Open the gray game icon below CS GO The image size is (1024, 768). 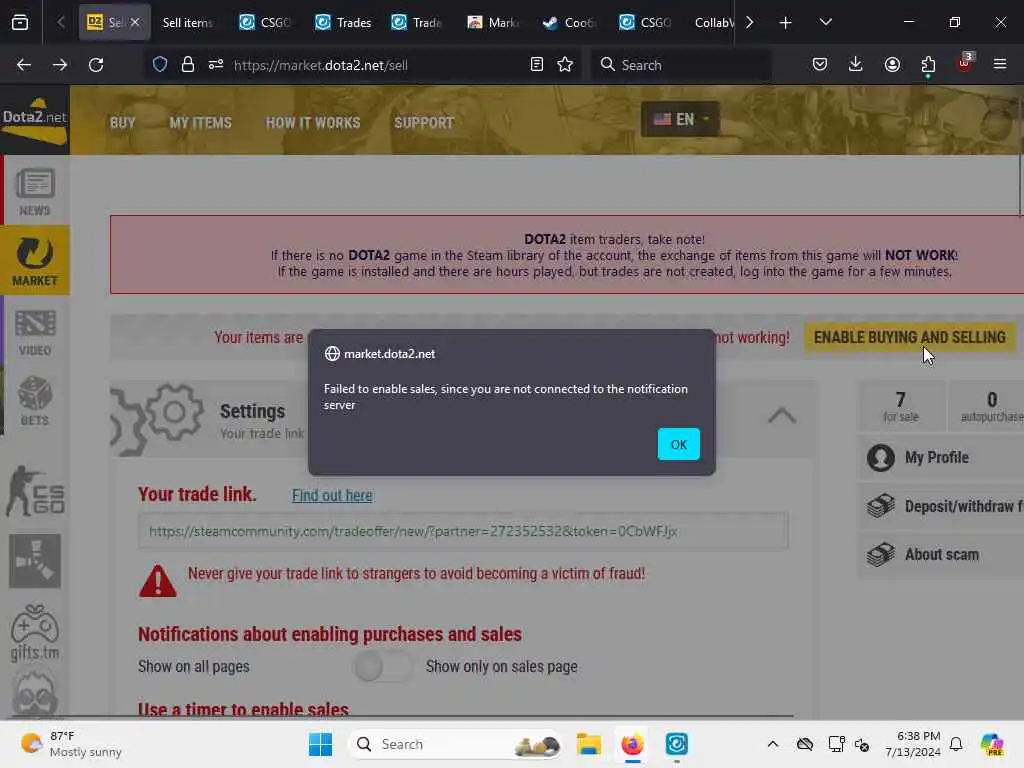coord(35,561)
